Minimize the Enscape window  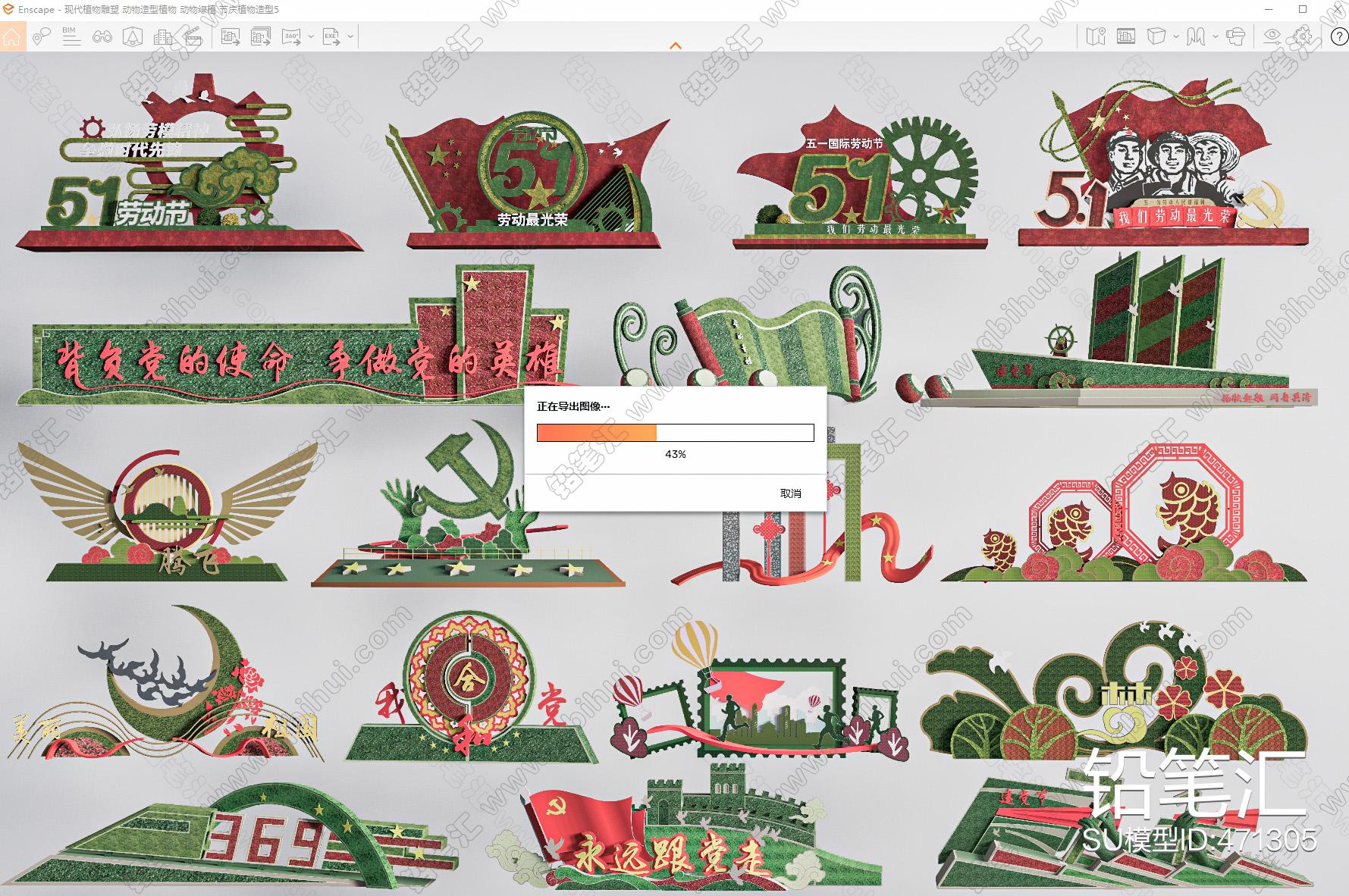point(1269,9)
